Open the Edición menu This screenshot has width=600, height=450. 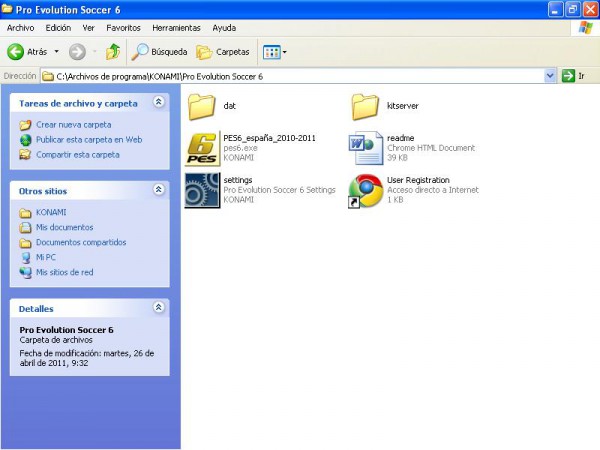(x=58, y=28)
